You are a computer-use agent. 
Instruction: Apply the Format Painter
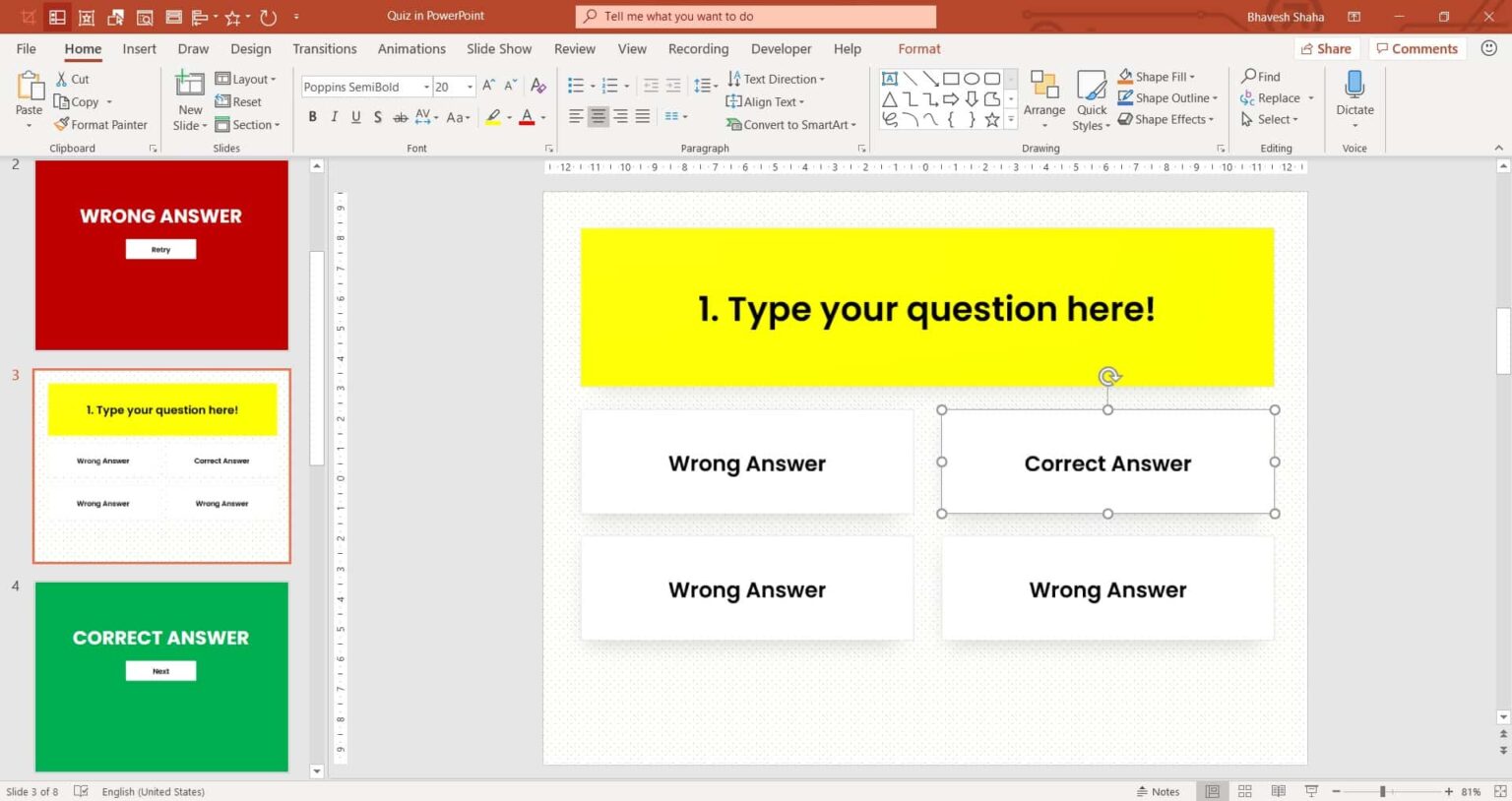click(101, 124)
